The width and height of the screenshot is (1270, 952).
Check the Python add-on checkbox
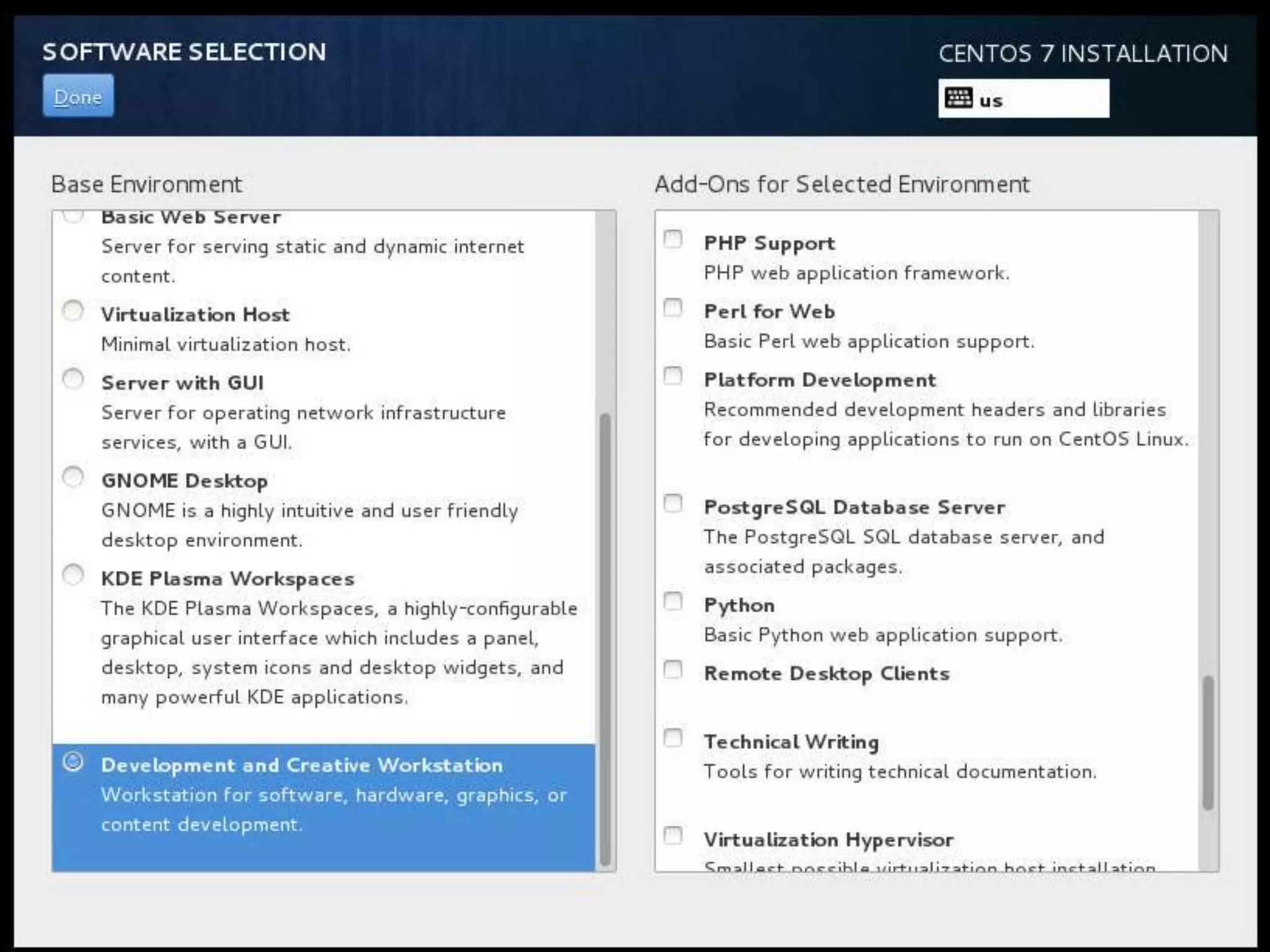(x=673, y=601)
